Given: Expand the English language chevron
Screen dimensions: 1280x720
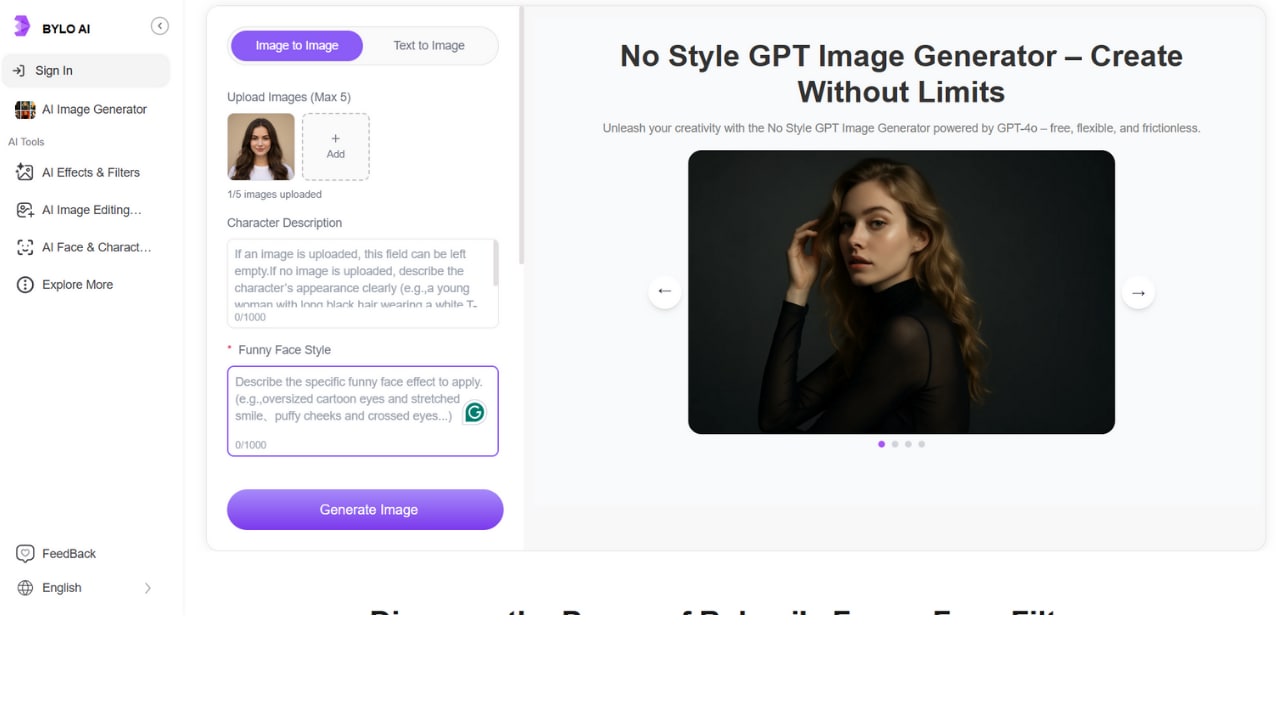Looking at the screenshot, I should coord(148,588).
